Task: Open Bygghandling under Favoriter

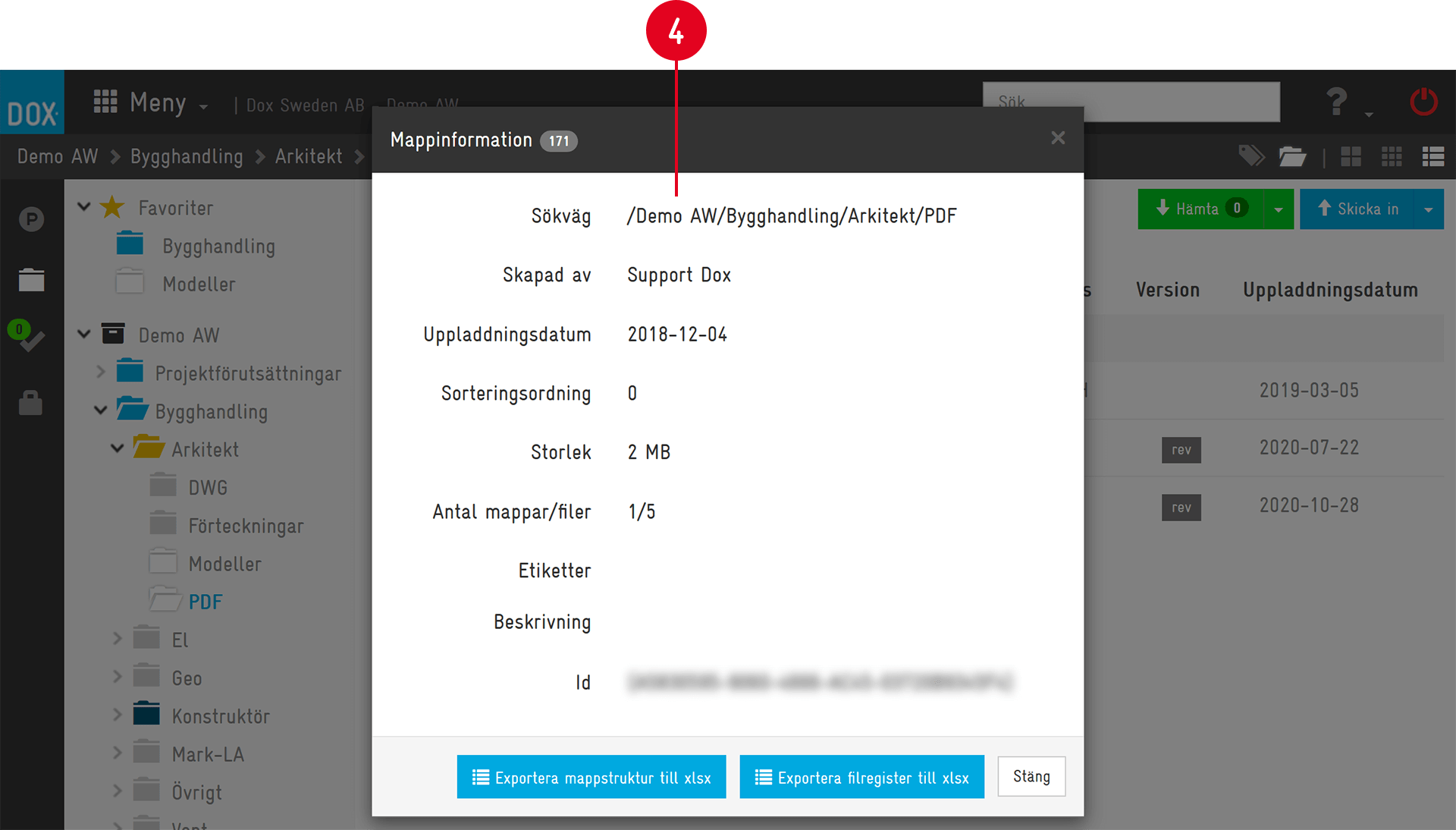Action: point(218,246)
